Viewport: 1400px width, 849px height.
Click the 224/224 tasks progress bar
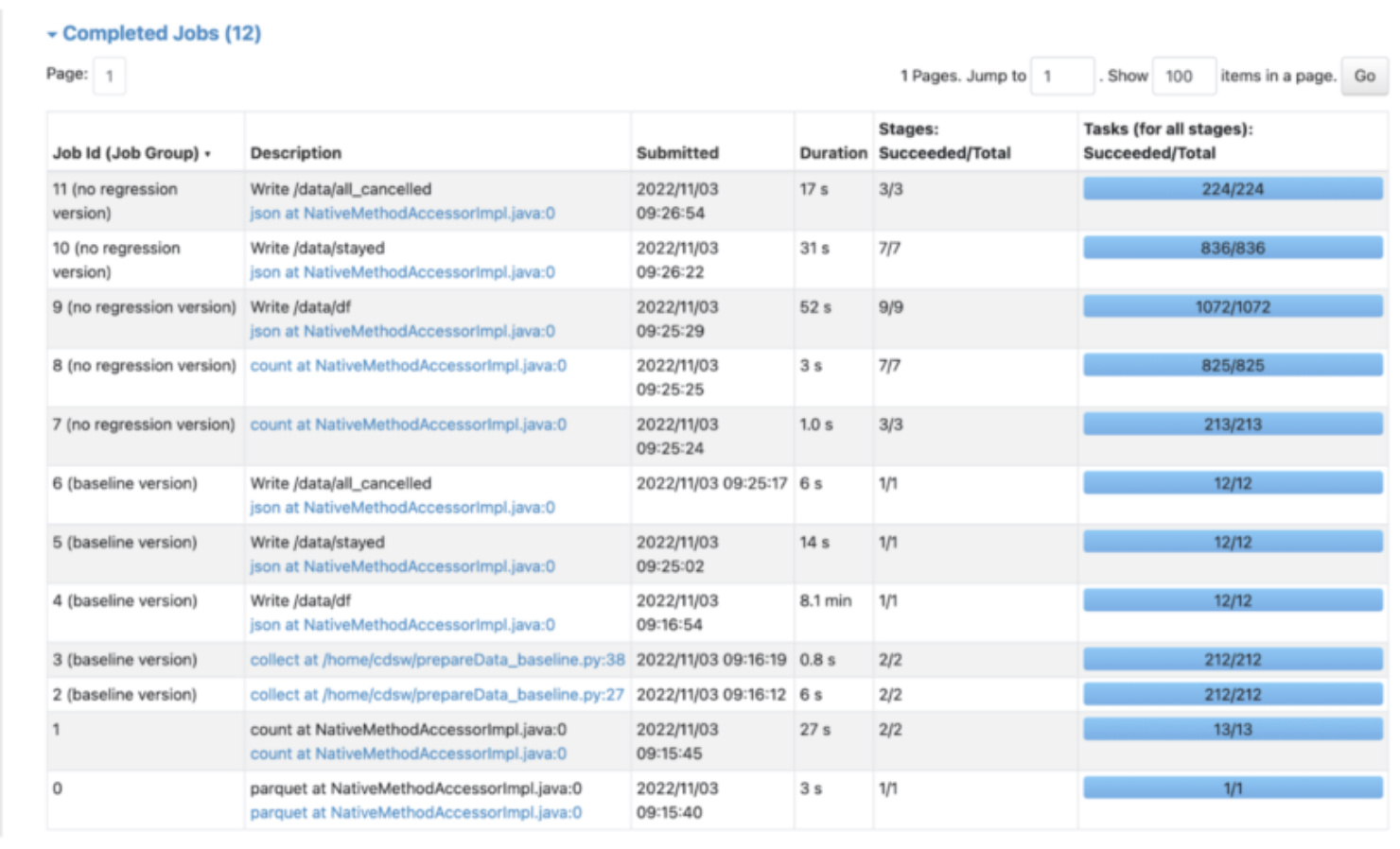point(1232,189)
